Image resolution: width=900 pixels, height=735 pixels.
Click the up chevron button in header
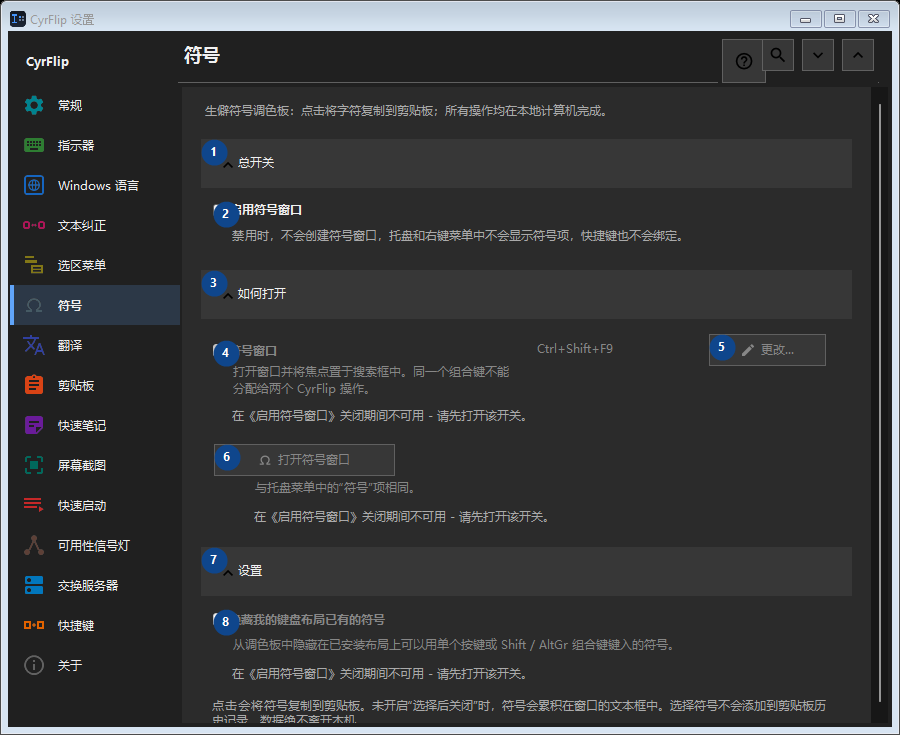858,55
